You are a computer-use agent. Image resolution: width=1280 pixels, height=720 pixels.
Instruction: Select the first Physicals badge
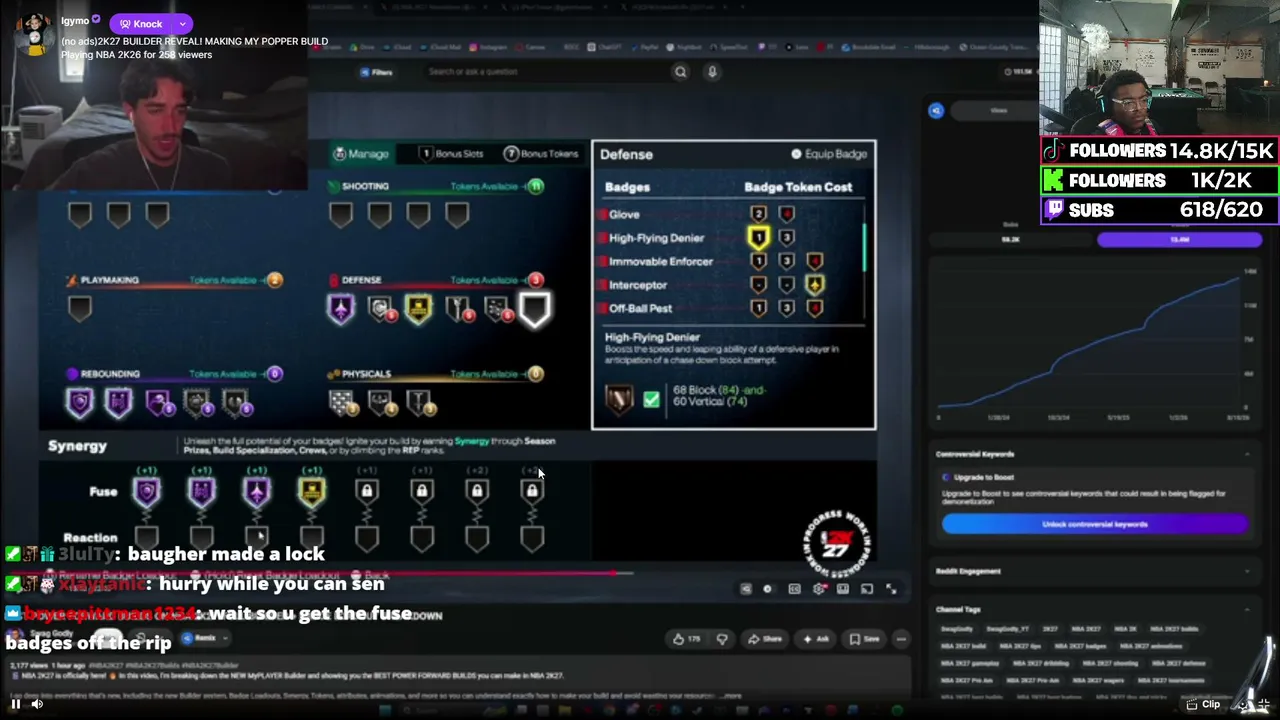[x=341, y=403]
